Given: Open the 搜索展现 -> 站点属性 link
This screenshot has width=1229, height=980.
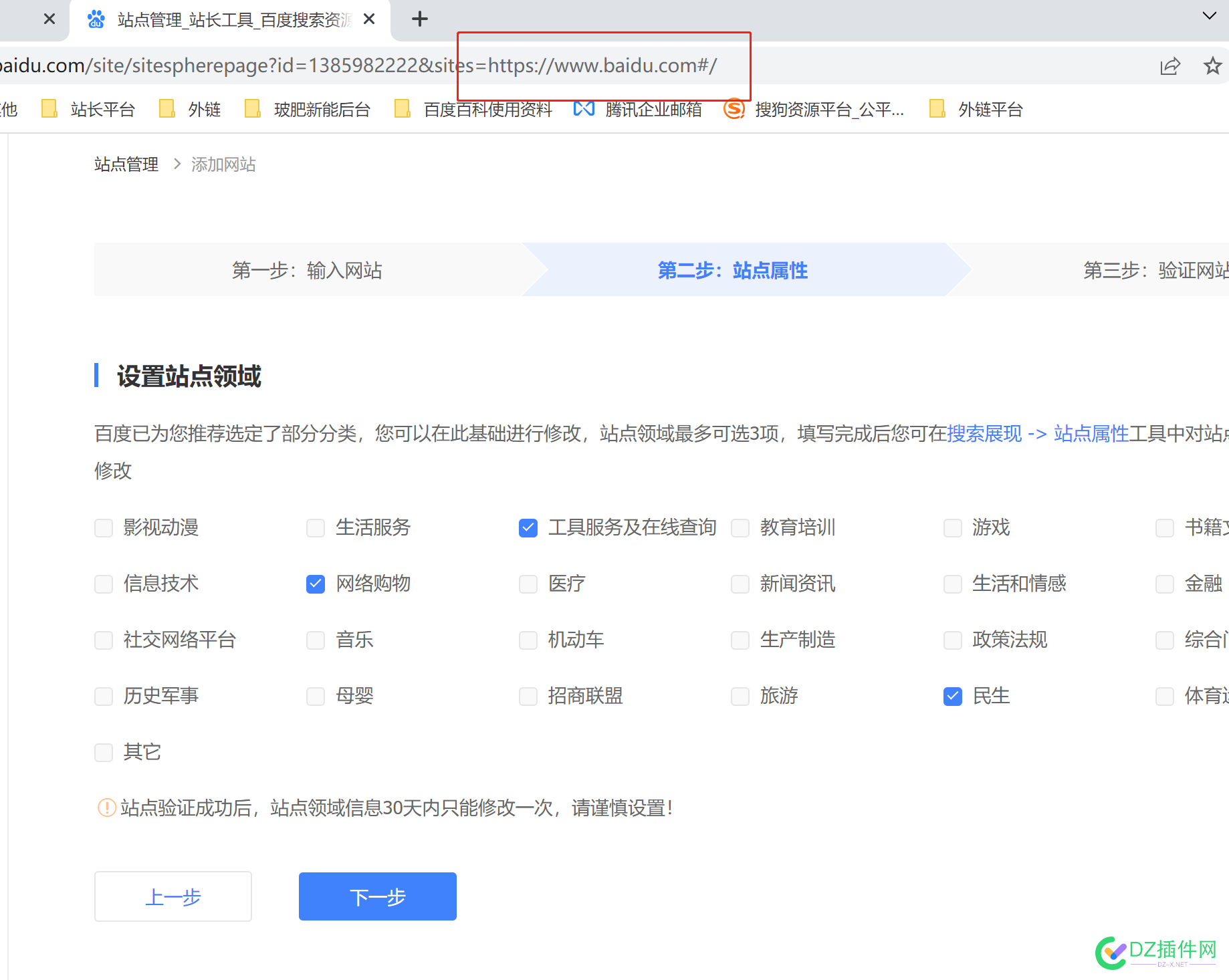Looking at the screenshot, I should (x=1038, y=434).
